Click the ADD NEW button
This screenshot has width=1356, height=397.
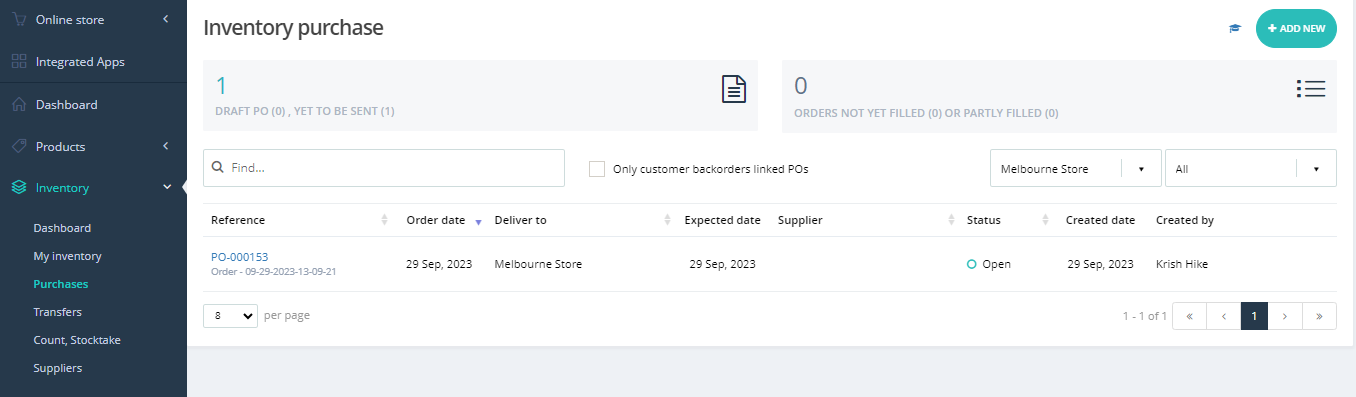[1296, 28]
